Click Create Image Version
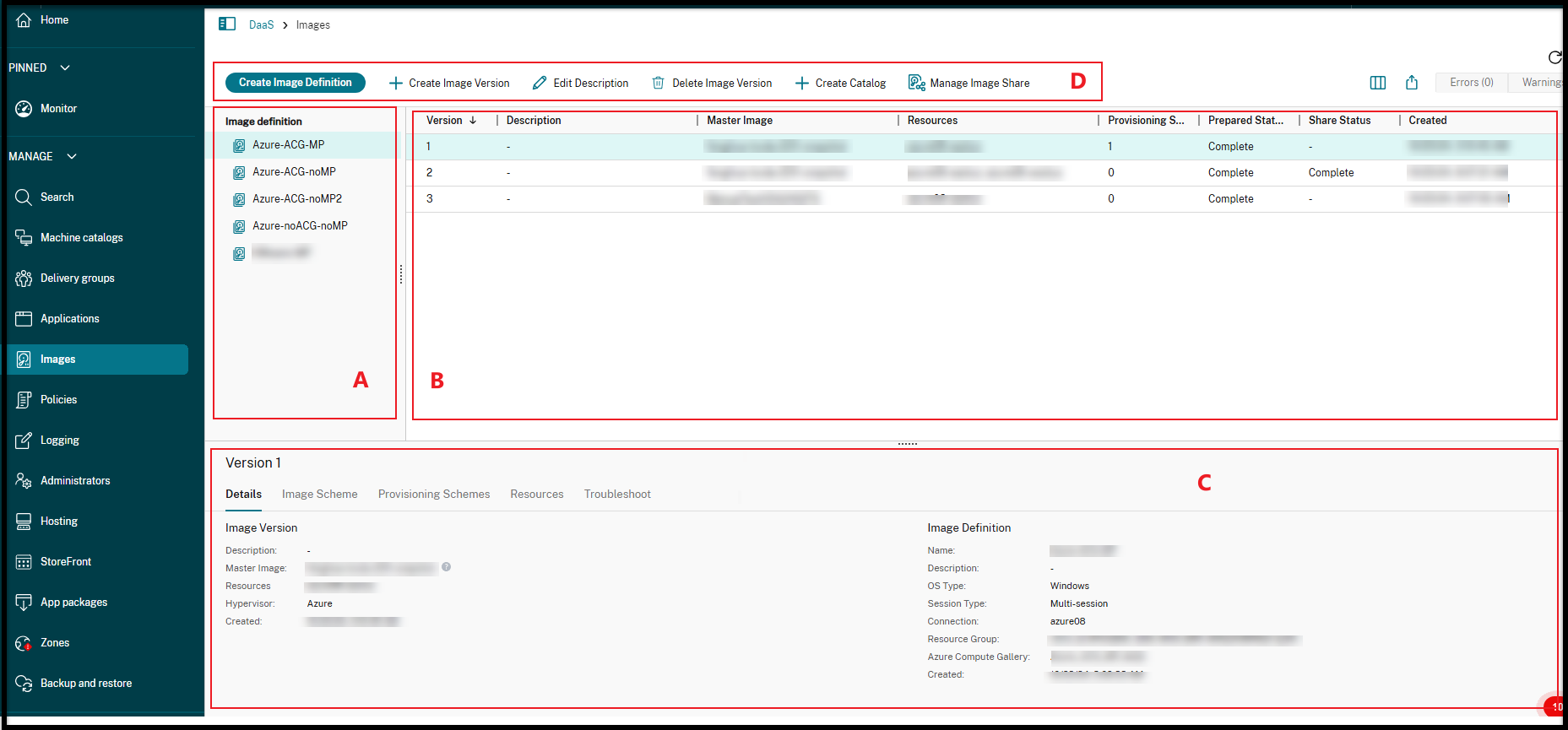Image resolution: width=1568 pixels, height=730 pixels. (x=449, y=83)
